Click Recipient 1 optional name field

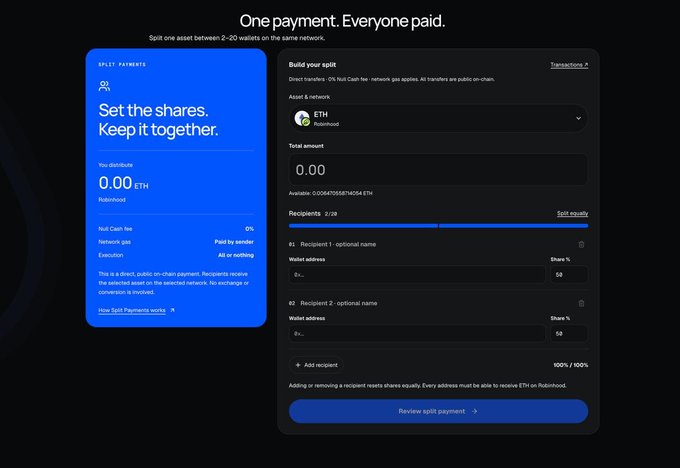(x=338, y=244)
